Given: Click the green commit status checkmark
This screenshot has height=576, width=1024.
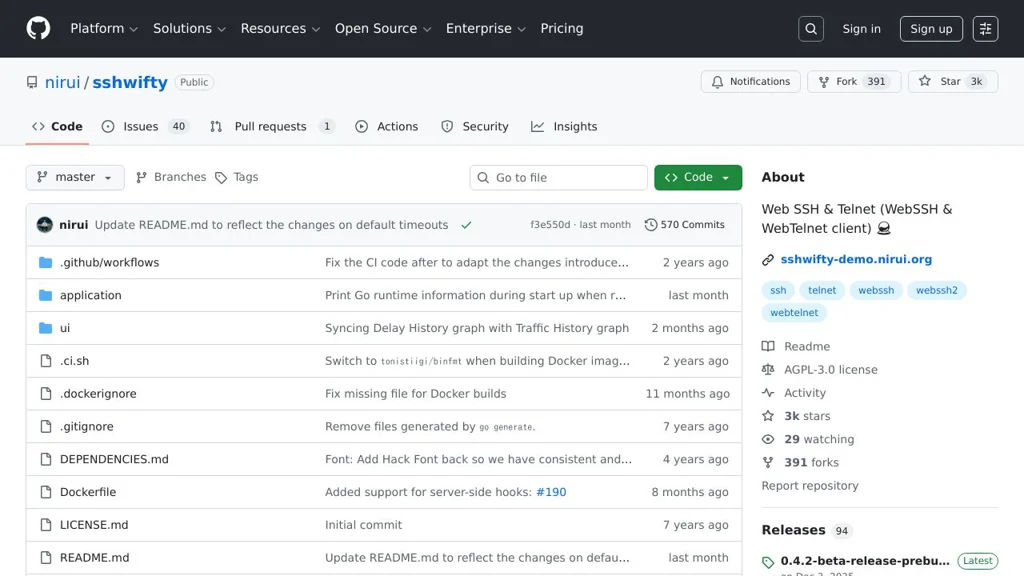Looking at the screenshot, I should 466,225.
